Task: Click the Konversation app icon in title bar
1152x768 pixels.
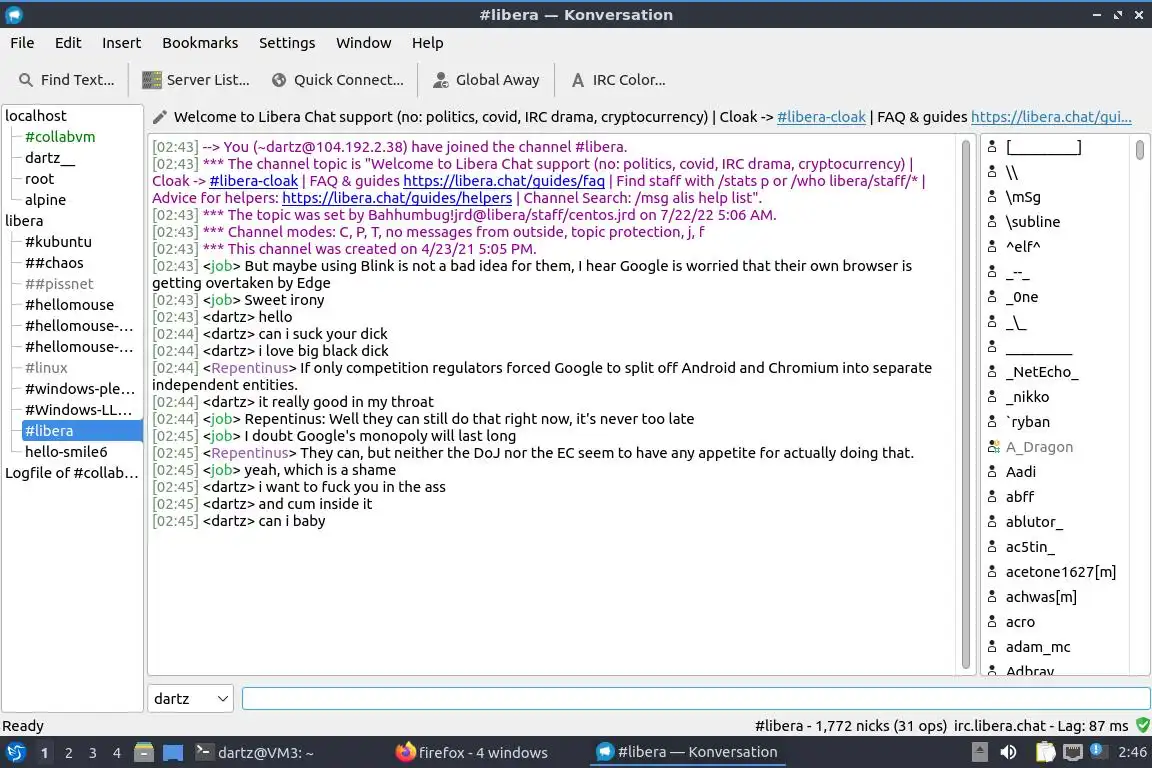Action: click(13, 15)
